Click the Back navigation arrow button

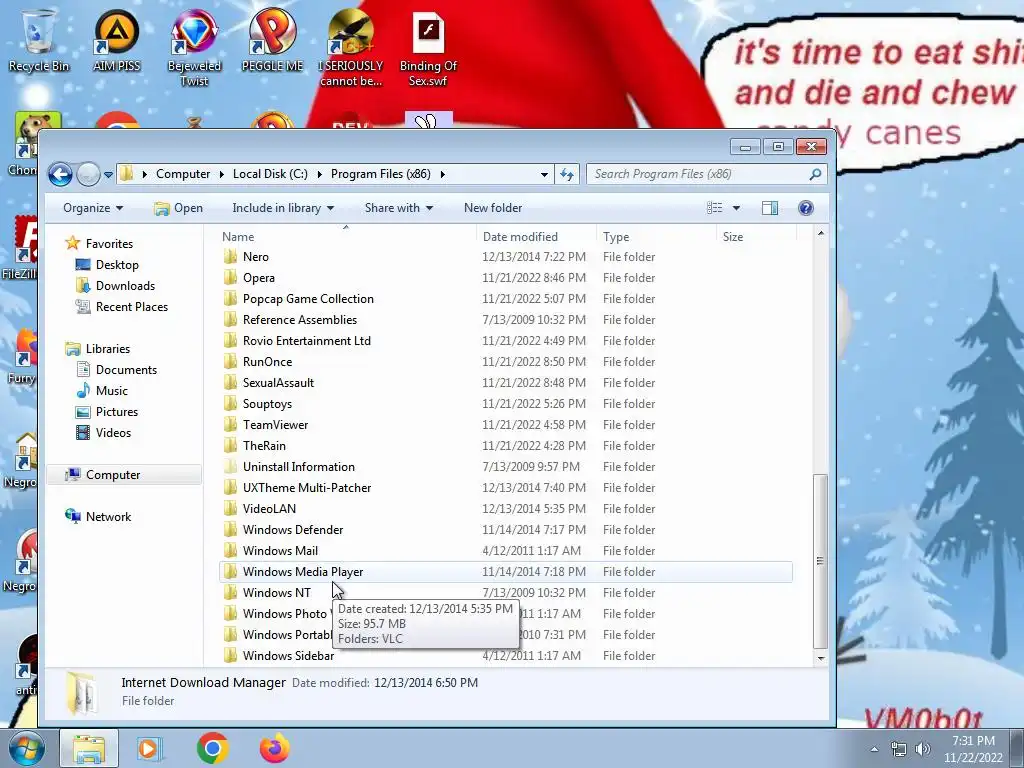(60, 174)
